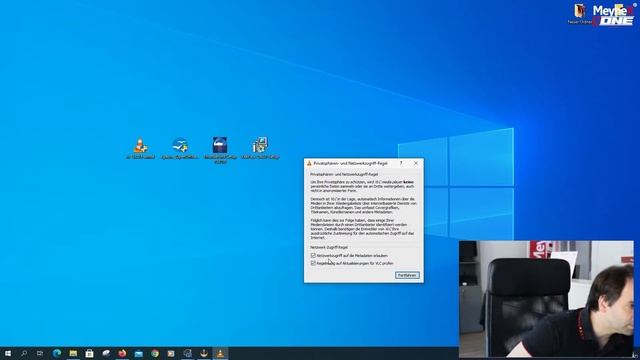Open the dark blue setup desktop icon

pyautogui.click(x=220, y=145)
